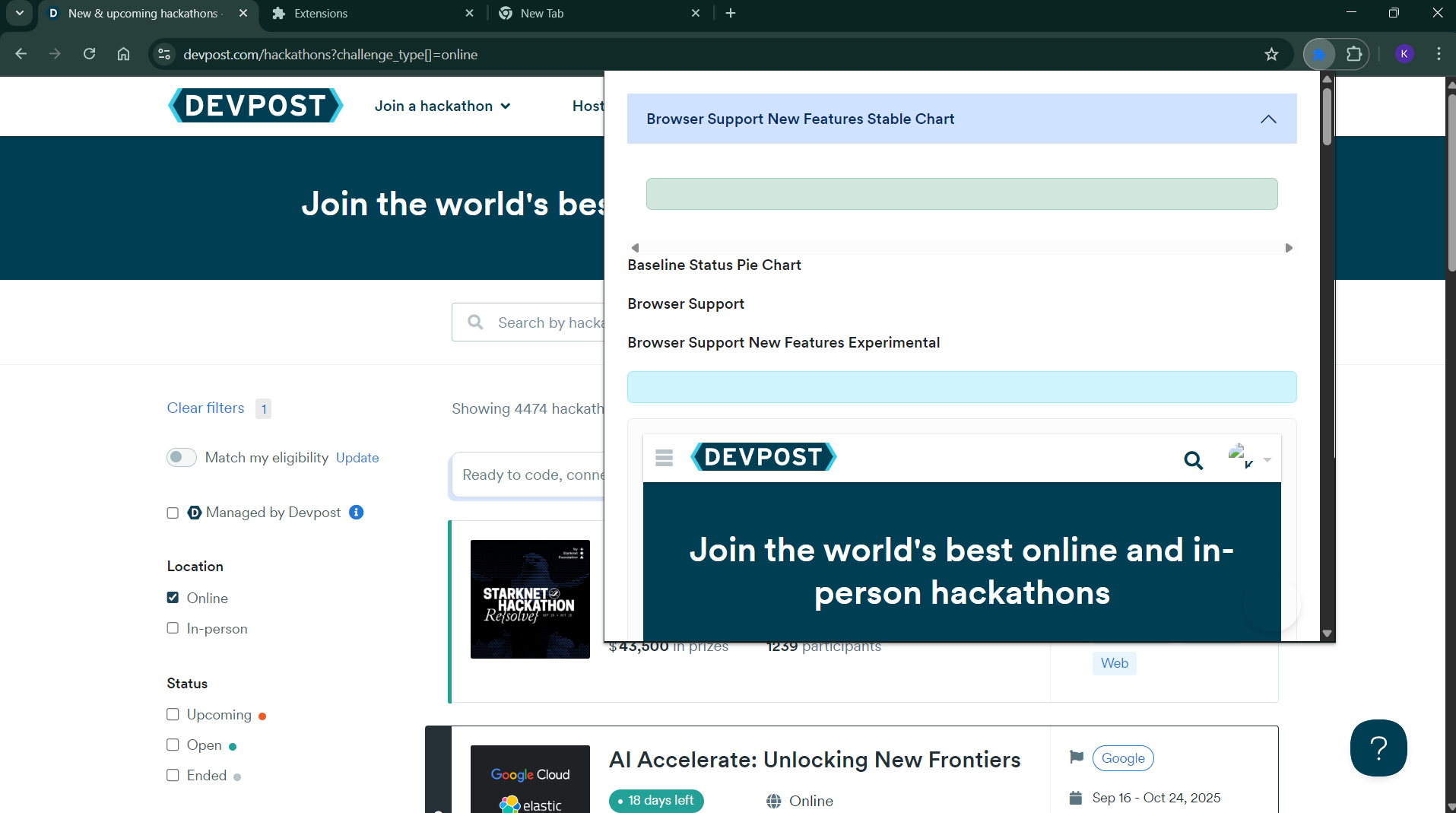This screenshot has height=813, width=1456.
Task: Click the 18 days left badge
Action: pos(656,801)
